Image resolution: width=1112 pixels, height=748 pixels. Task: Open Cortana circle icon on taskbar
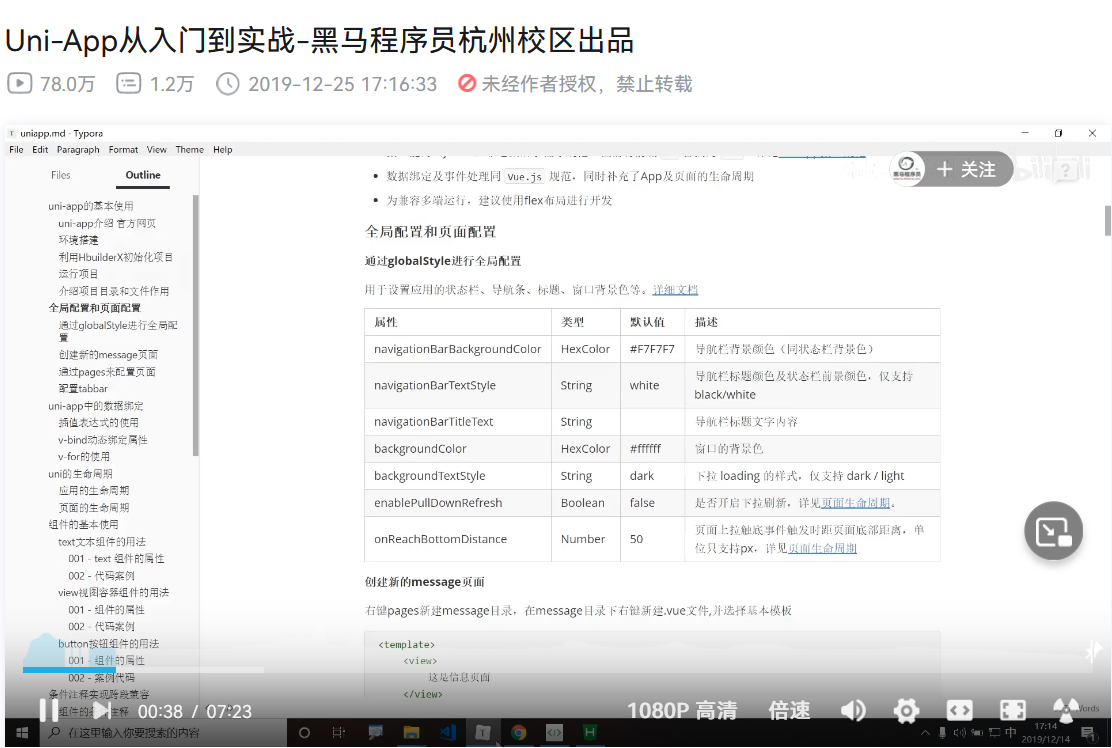(x=304, y=732)
